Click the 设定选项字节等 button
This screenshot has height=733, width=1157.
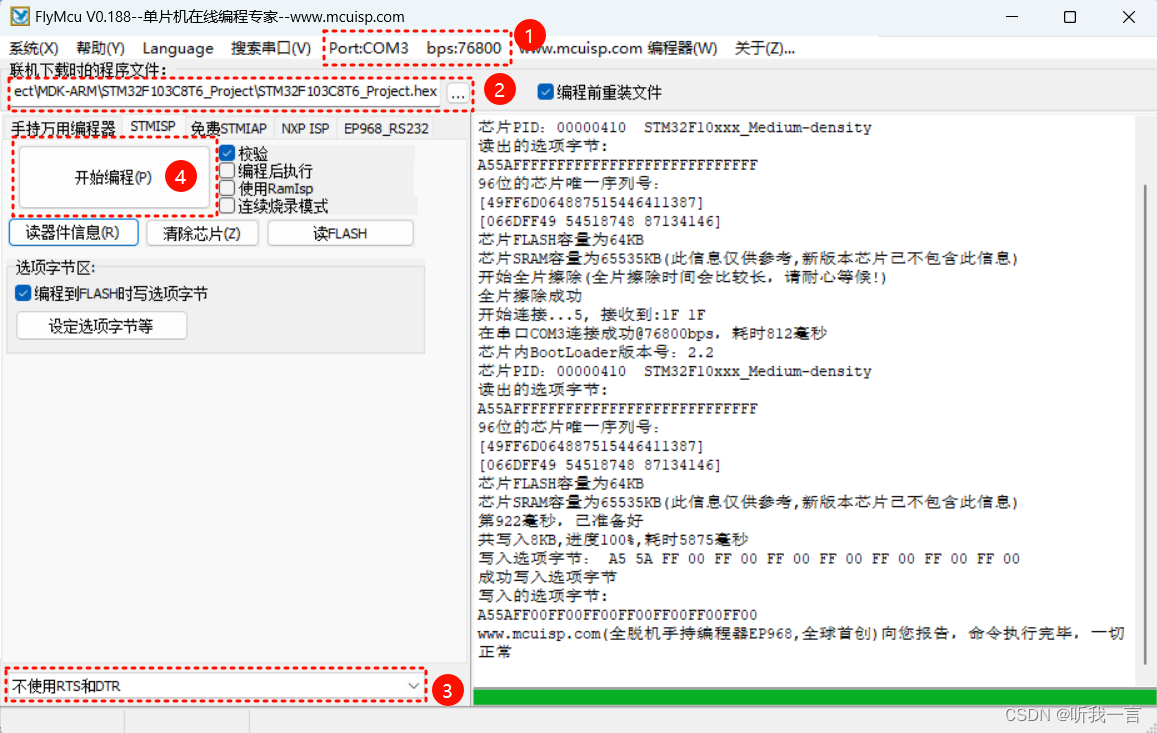click(101, 325)
